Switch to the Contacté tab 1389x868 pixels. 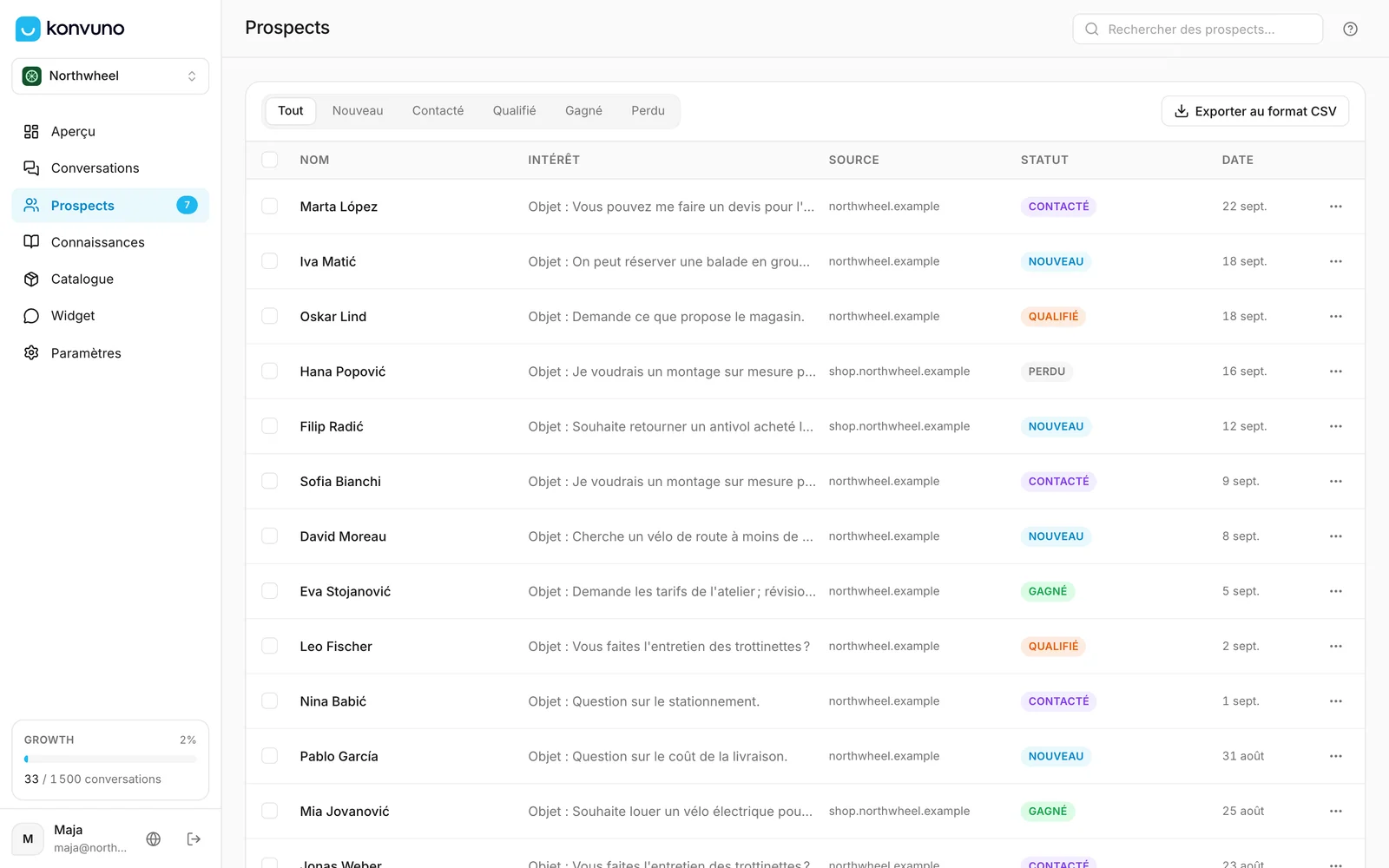[x=438, y=111]
